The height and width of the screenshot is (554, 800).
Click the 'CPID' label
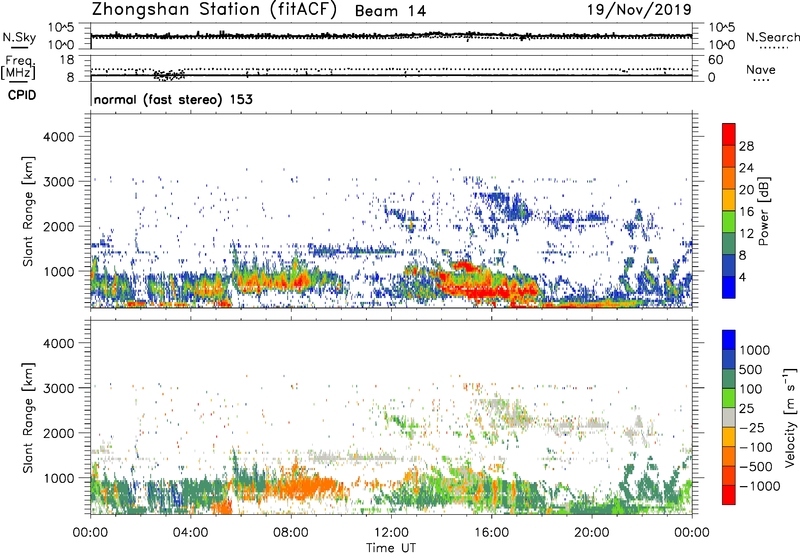pos(22,95)
